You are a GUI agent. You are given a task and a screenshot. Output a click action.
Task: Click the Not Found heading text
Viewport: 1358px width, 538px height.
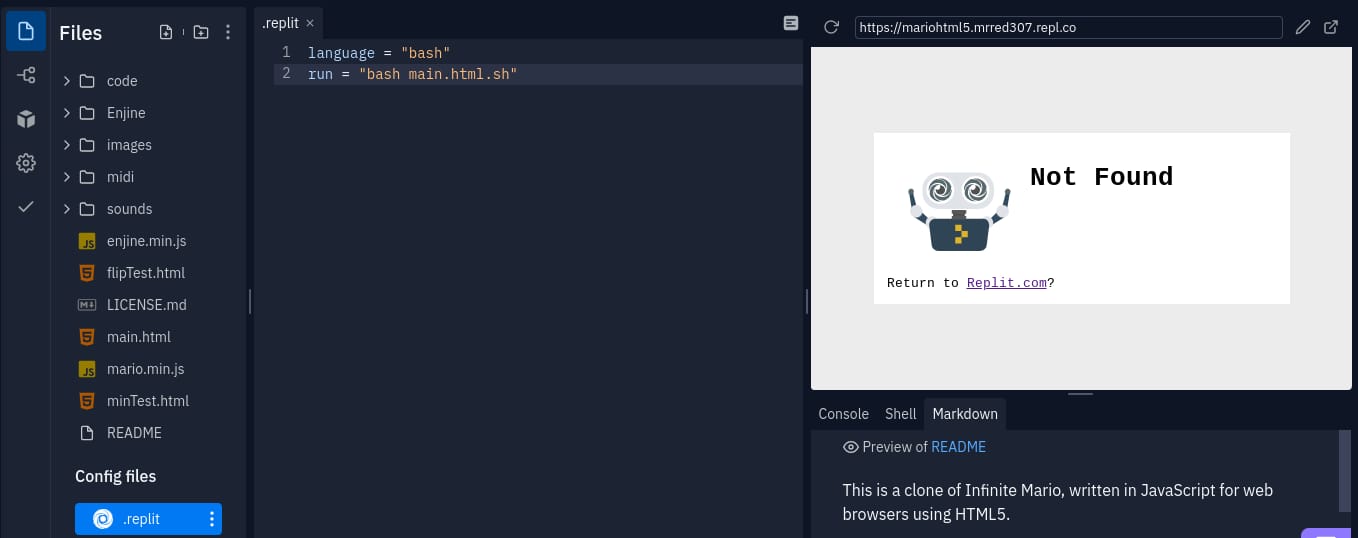[1101, 177]
